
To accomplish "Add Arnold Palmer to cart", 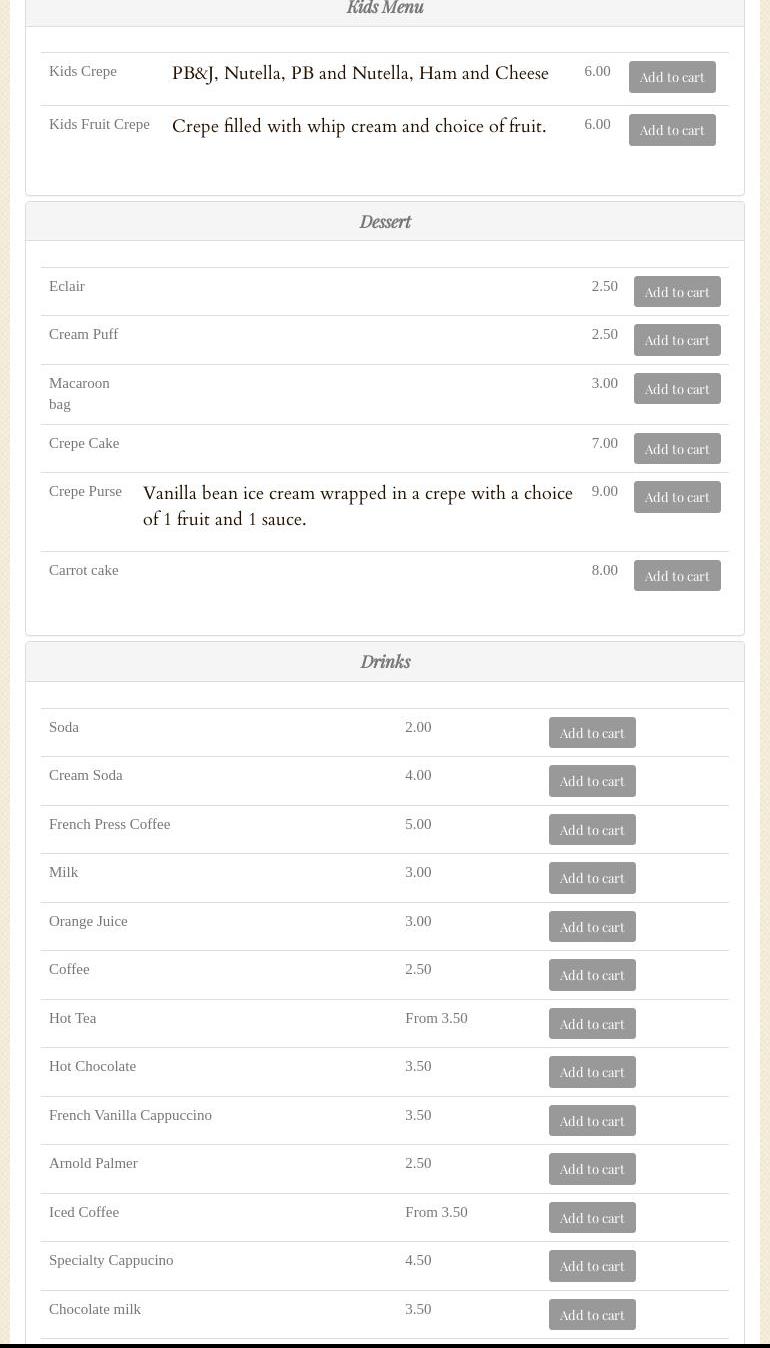I will (x=592, y=1169).
